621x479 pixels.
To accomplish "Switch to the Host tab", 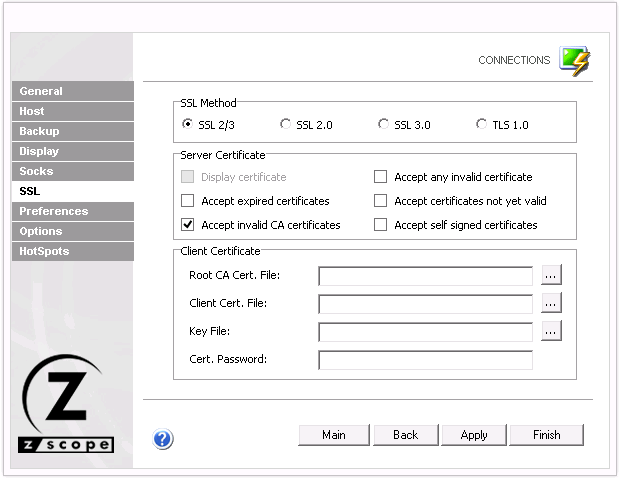I will click(73, 111).
